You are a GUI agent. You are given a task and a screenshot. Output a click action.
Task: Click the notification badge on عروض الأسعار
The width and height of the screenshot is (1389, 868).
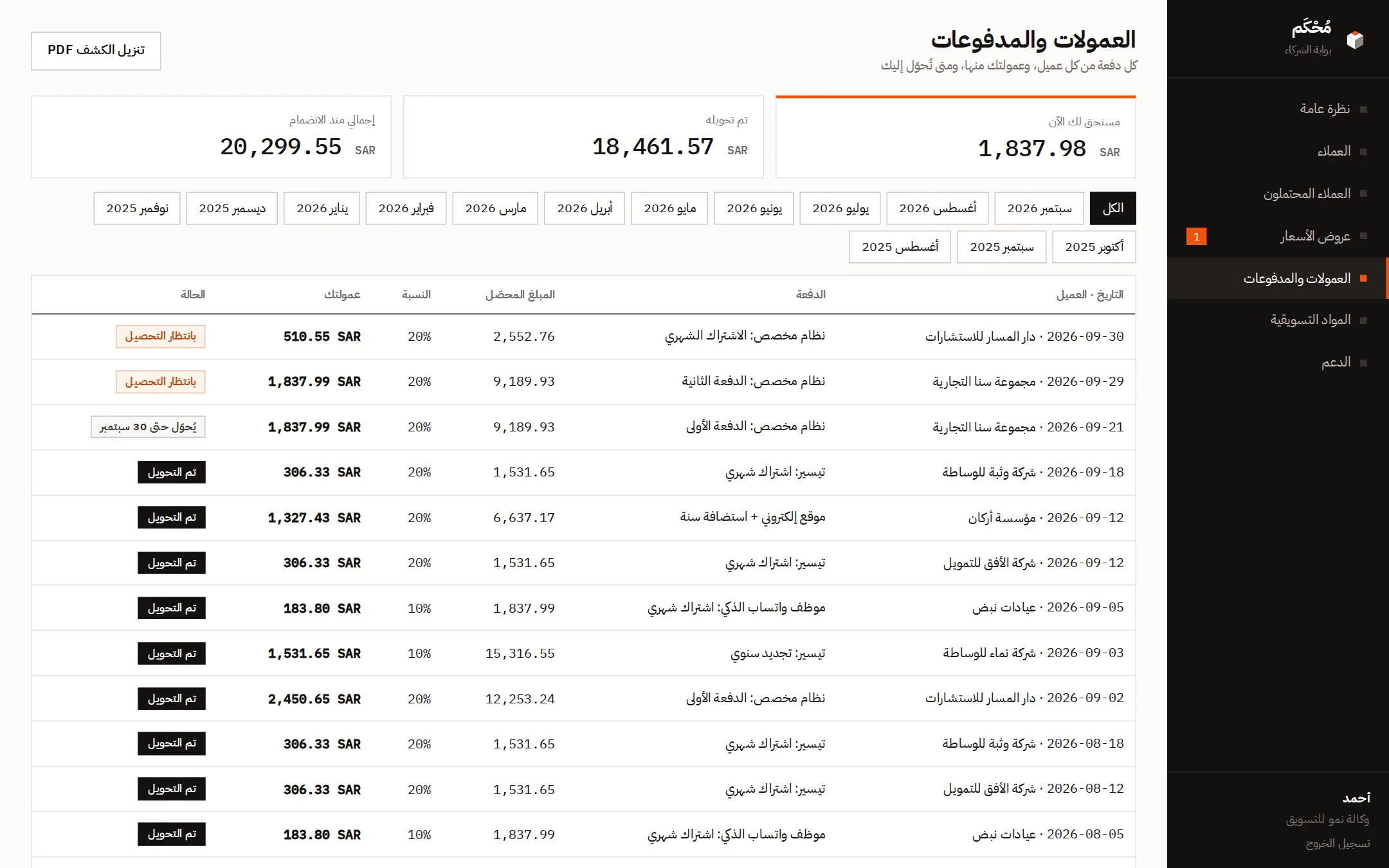coord(1196,237)
